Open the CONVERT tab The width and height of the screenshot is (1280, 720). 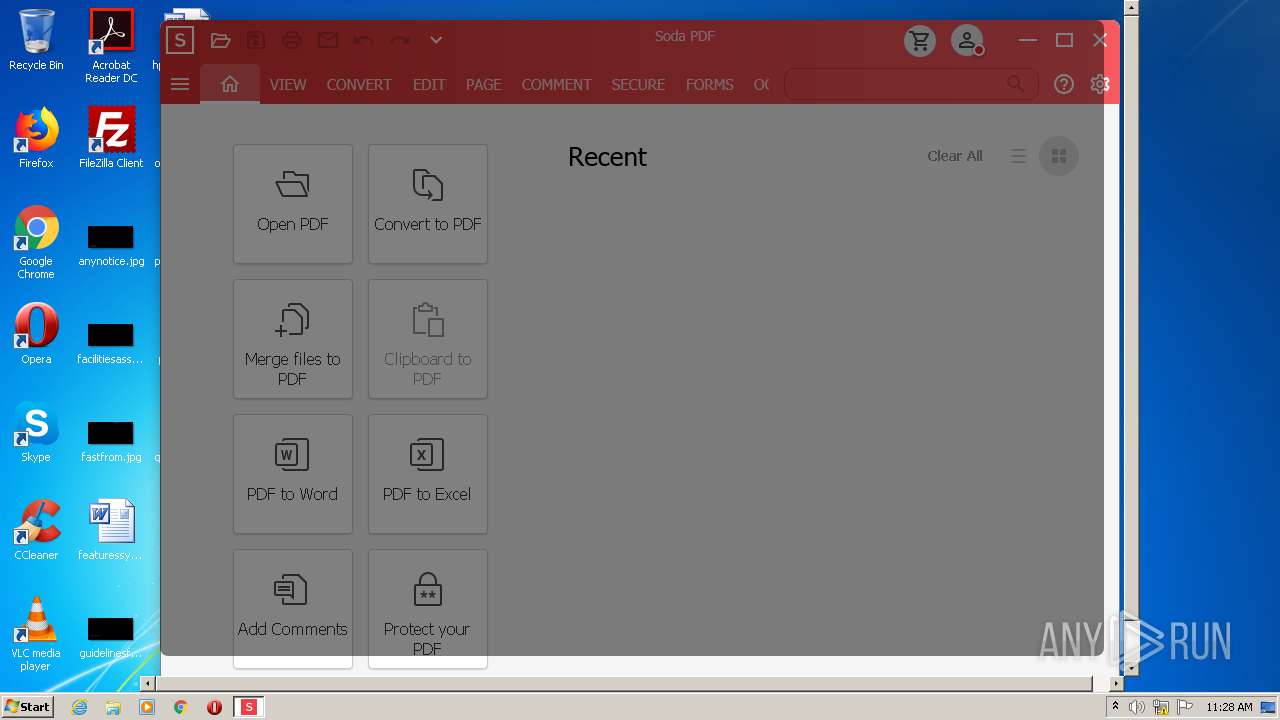[359, 85]
